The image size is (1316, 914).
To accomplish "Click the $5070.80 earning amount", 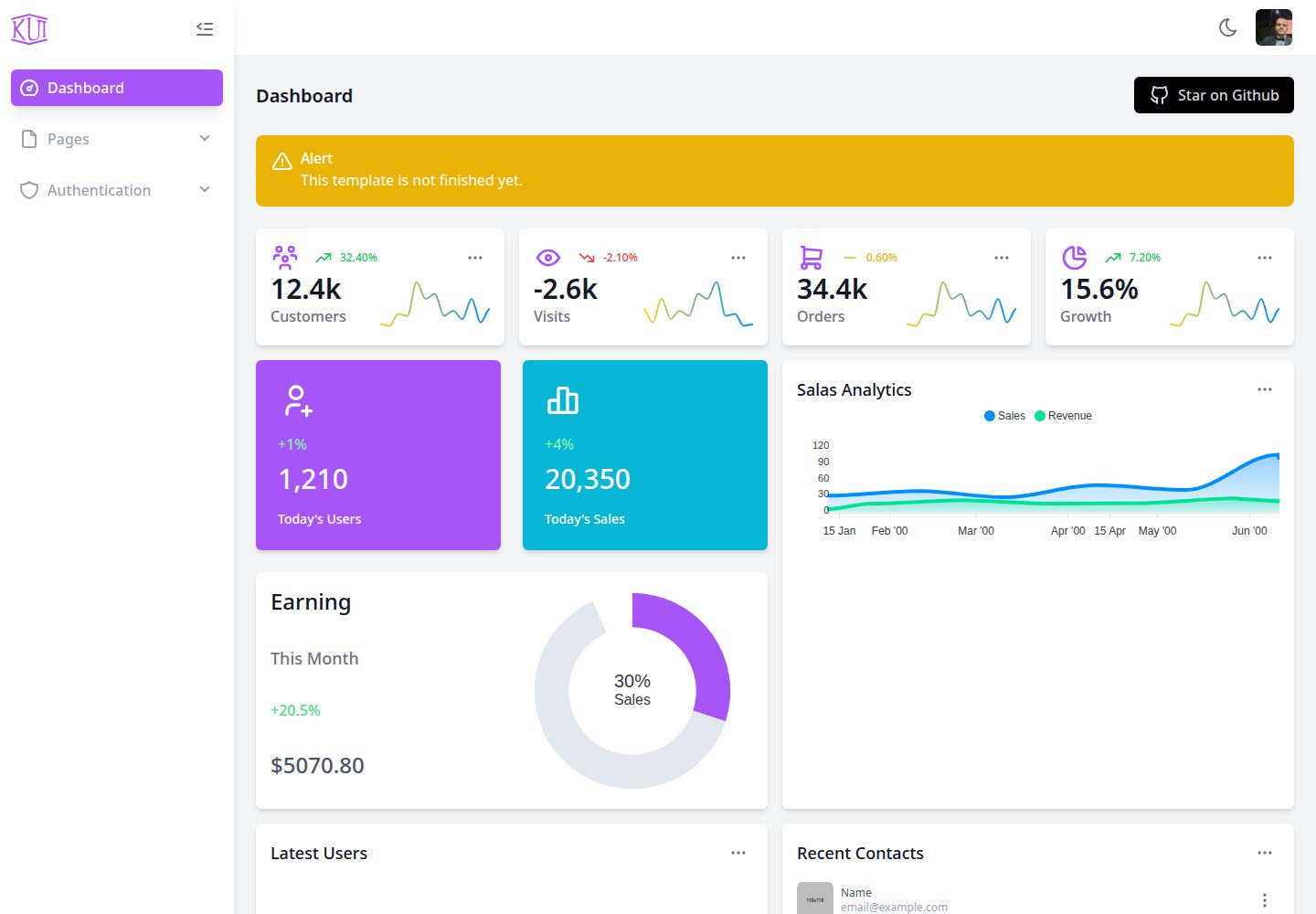I will pos(317,765).
